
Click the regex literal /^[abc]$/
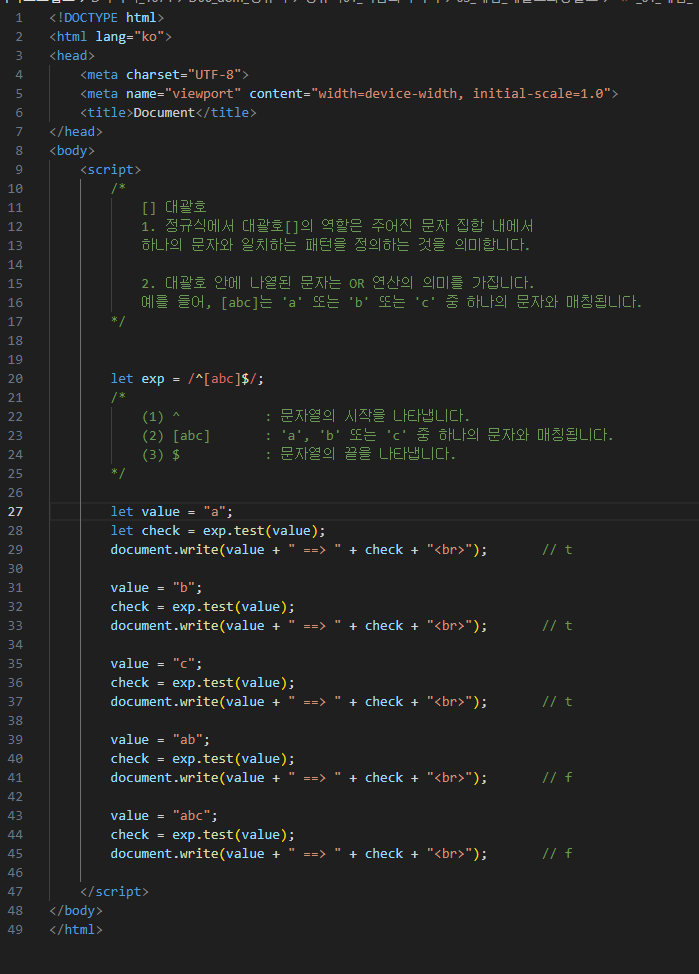click(222, 379)
